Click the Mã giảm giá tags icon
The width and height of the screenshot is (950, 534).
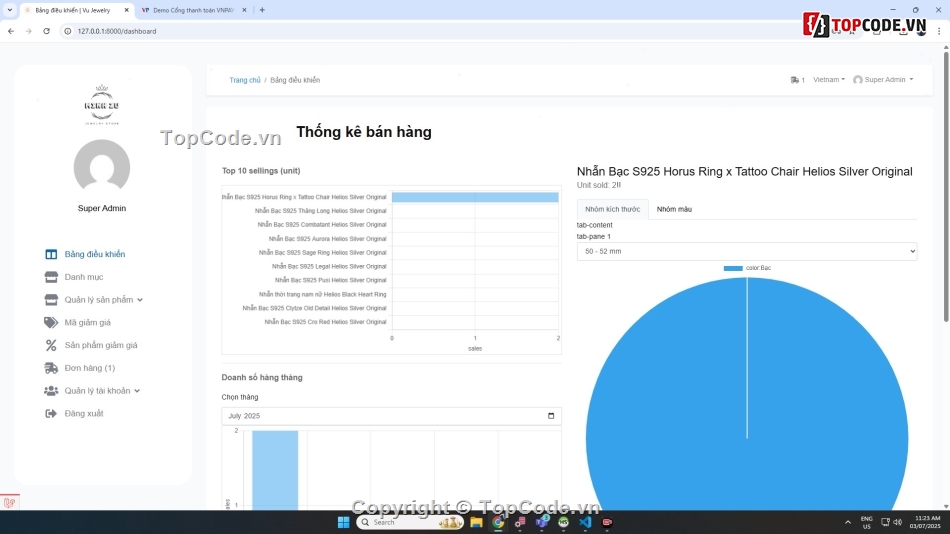pyautogui.click(x=51, y=322)
